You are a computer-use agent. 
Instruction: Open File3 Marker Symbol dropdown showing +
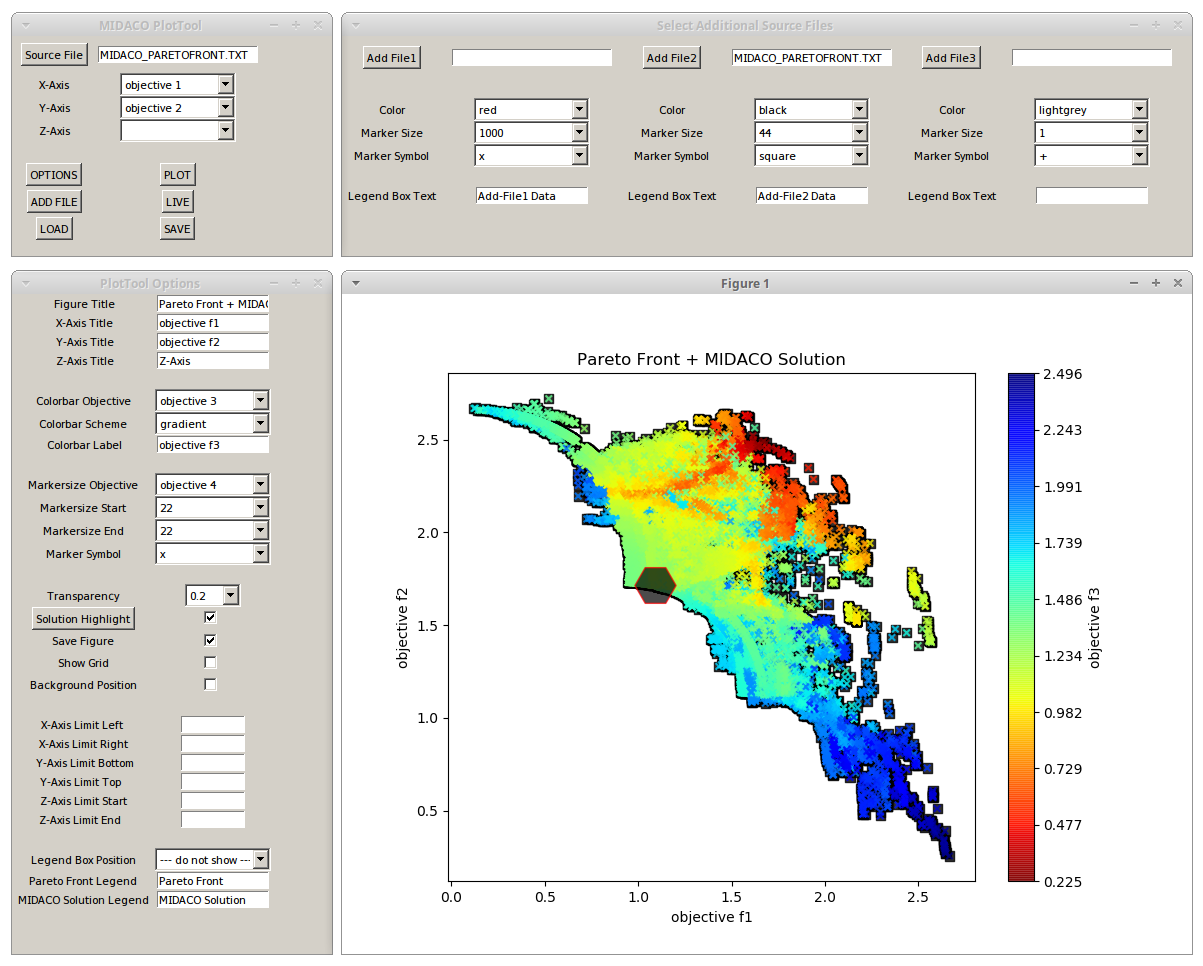(1091, 156)
